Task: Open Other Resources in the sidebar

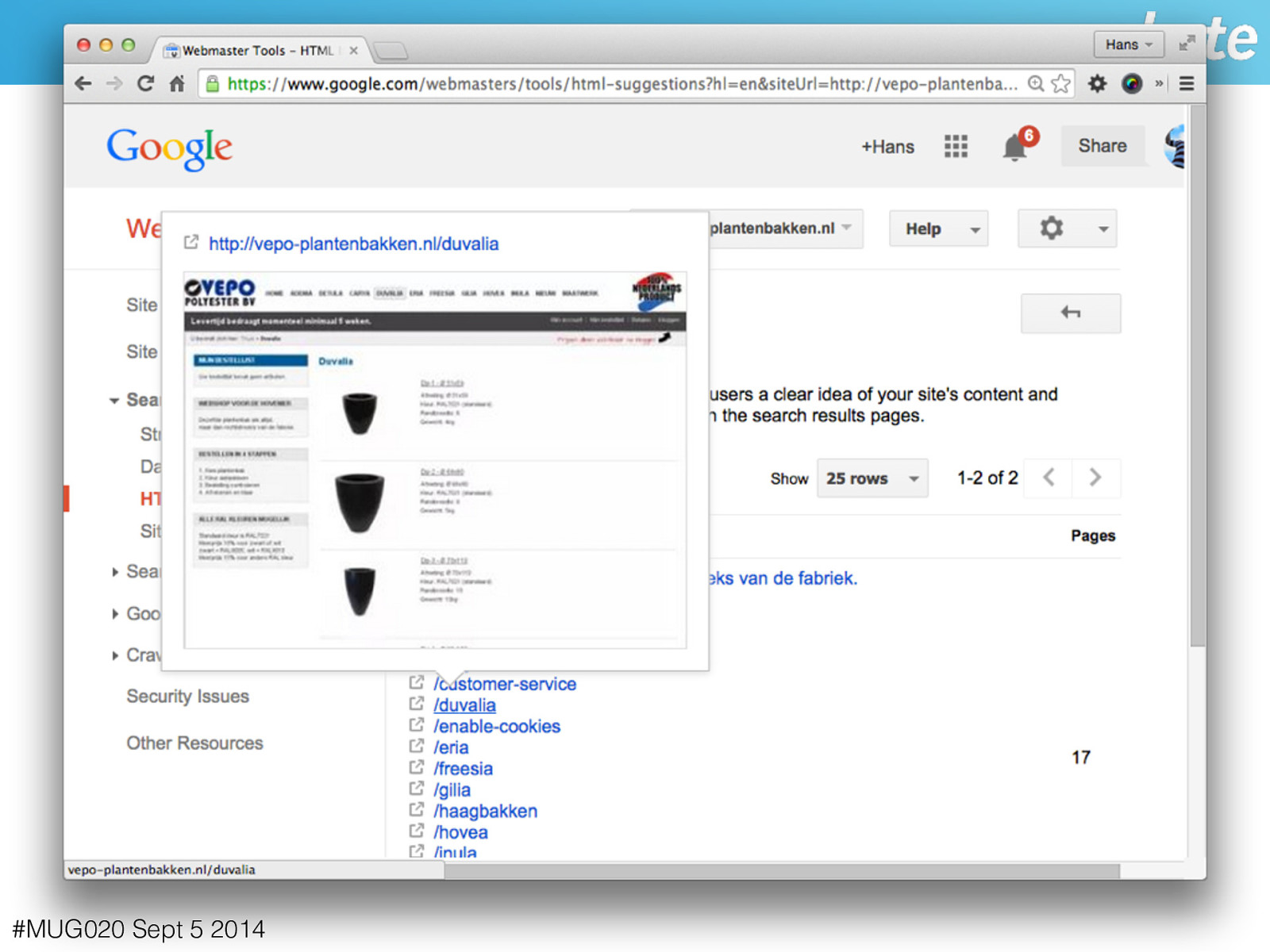Action: coord(194,743)
